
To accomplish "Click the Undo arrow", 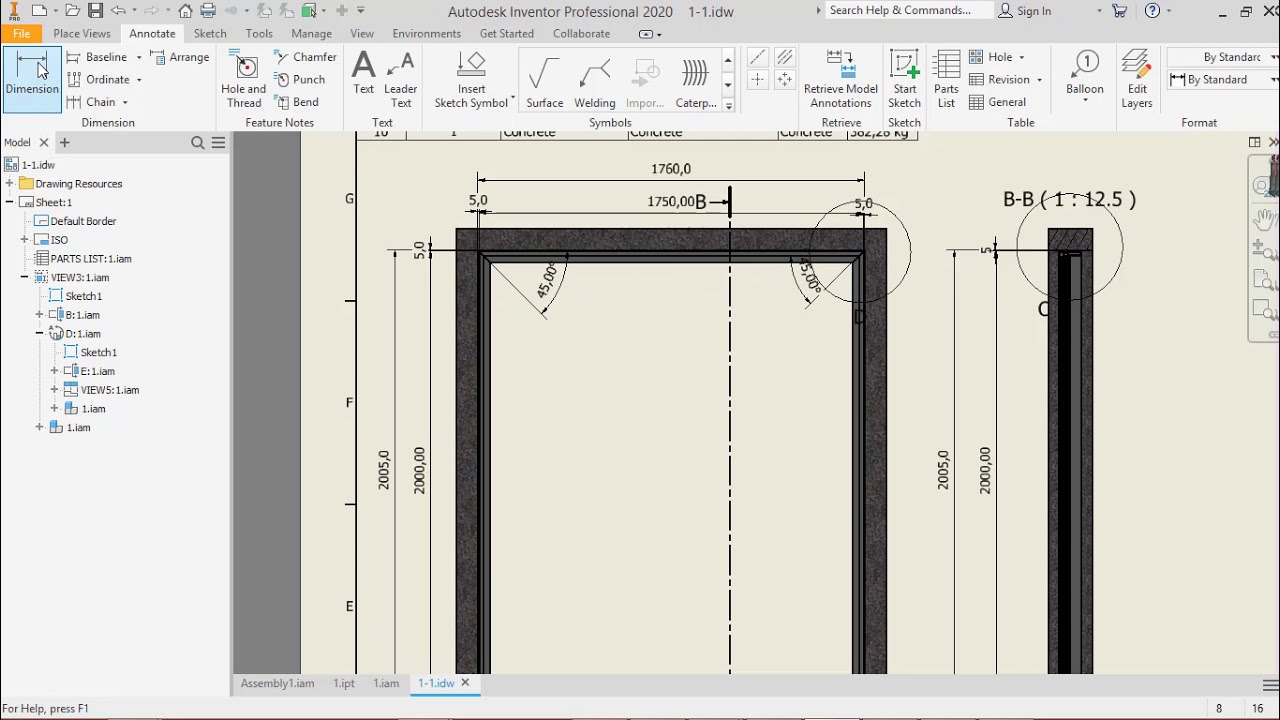I will [118, 11].
